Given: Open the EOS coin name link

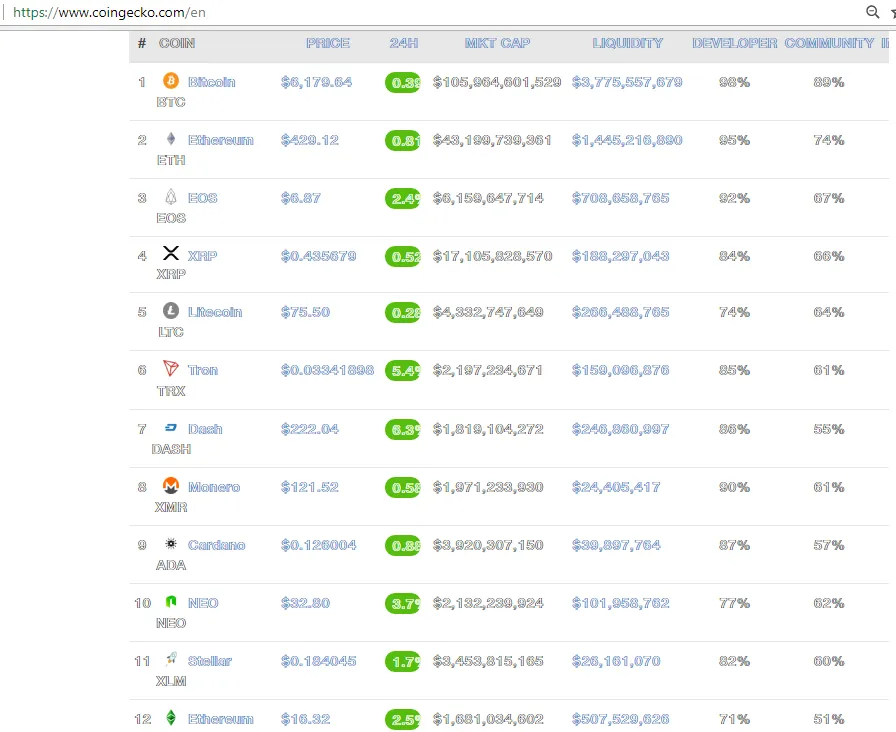Looking at the screenshot, I should click(x=203, y=198).
